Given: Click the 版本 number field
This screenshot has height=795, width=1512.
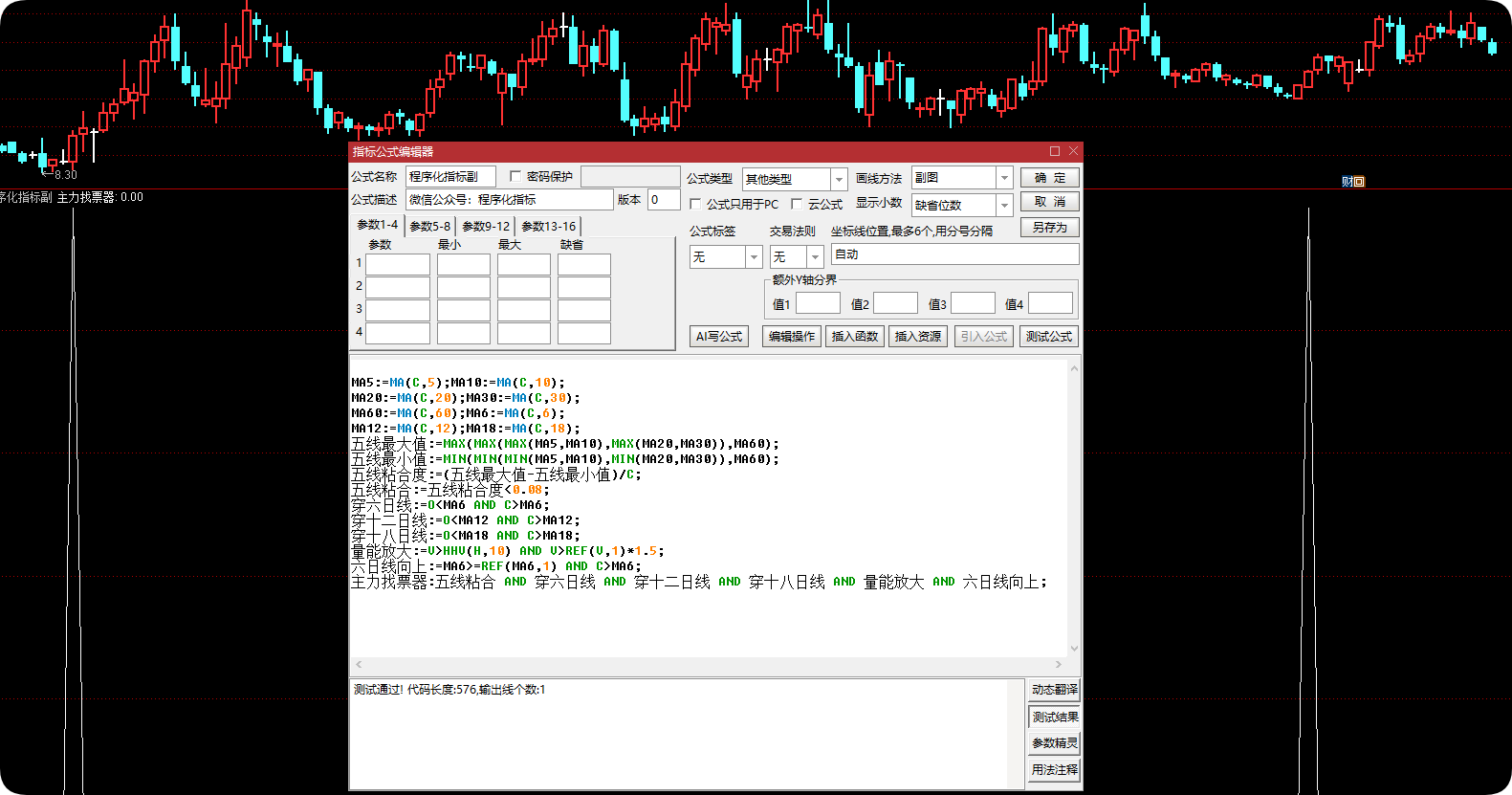Looking at the screenshot, I should (664, 200).
